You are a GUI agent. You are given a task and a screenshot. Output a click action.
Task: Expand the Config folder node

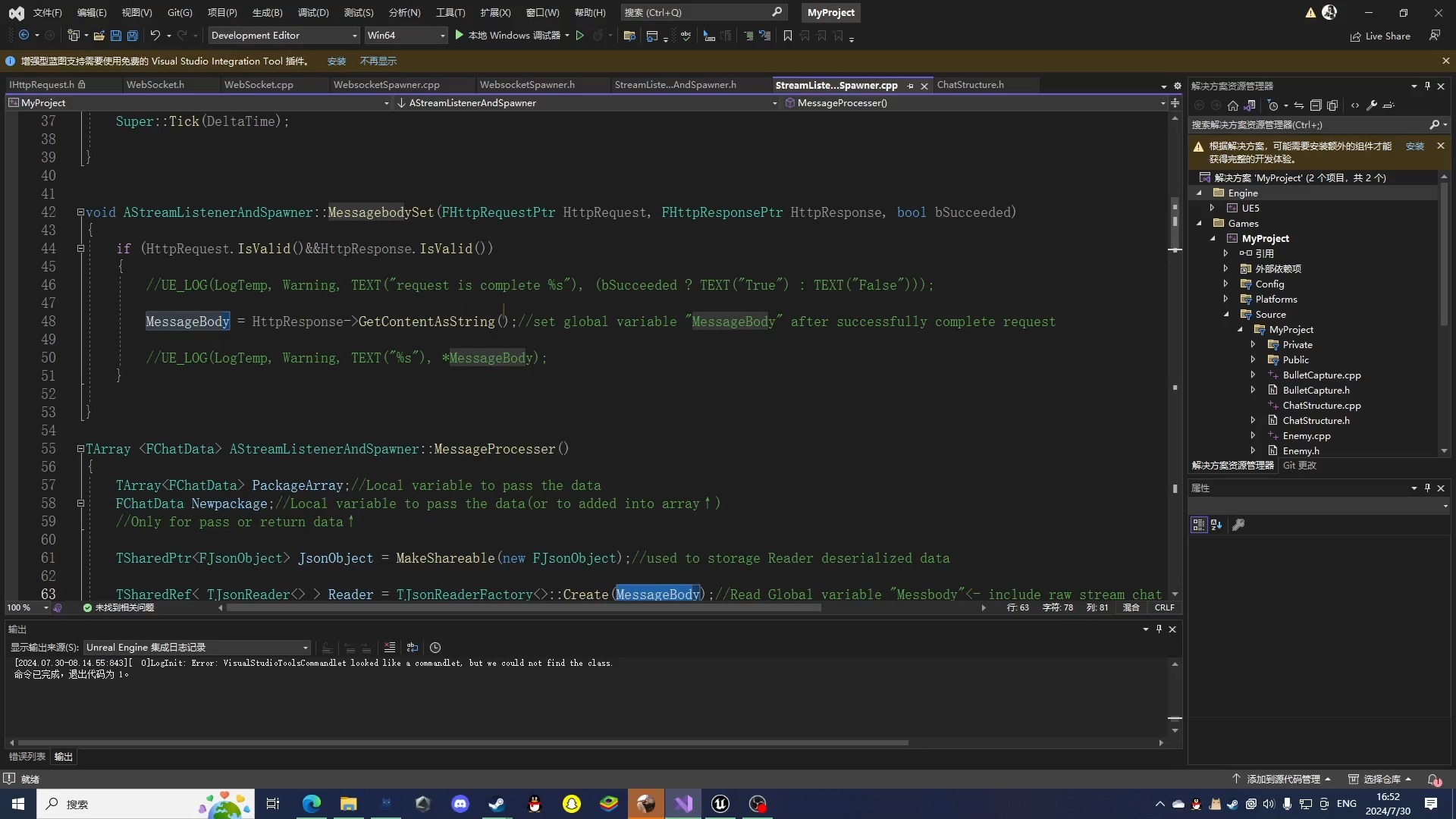click(1226, 284)
